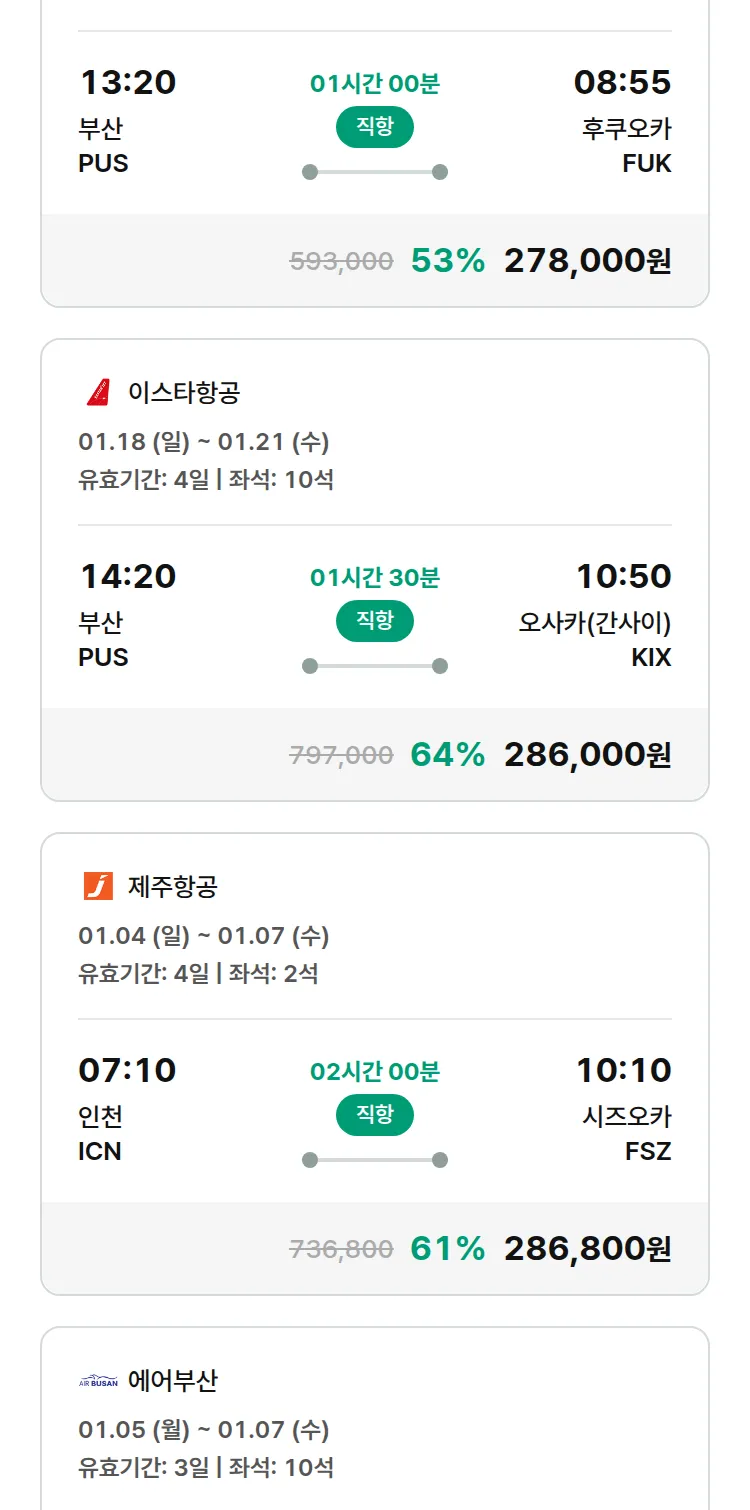Click the 이스타항공 airline name

[184, 392]
